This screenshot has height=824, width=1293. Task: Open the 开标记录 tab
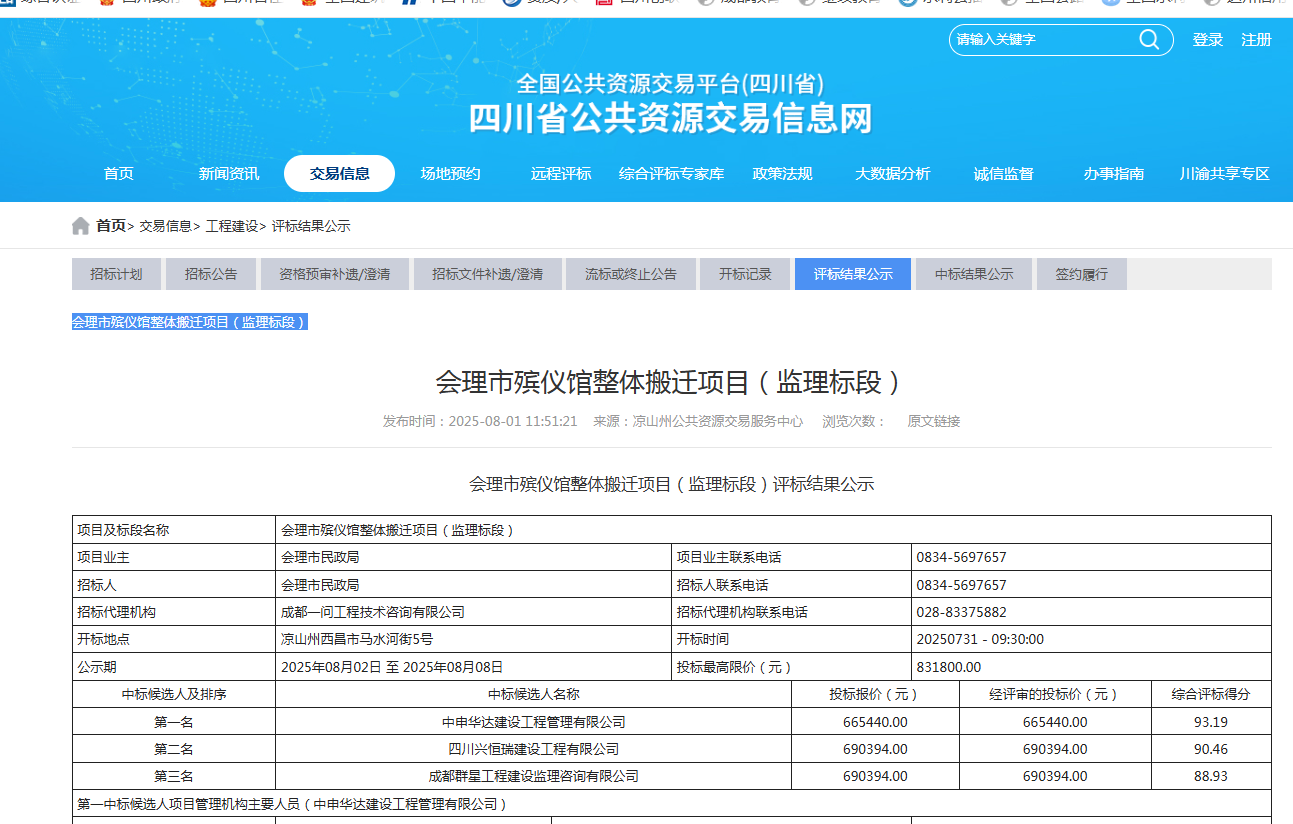745,274
